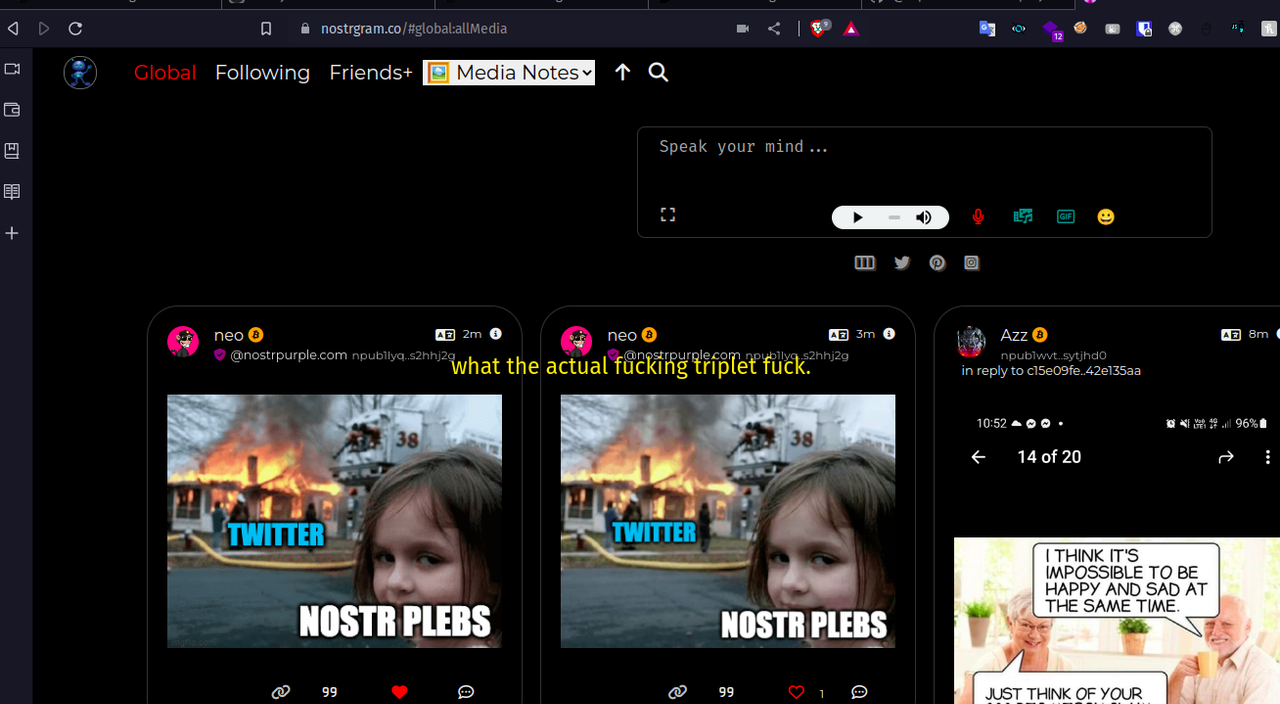Show info for neo's 3m post
This screenshot has width=1280, height=704.
889,334
